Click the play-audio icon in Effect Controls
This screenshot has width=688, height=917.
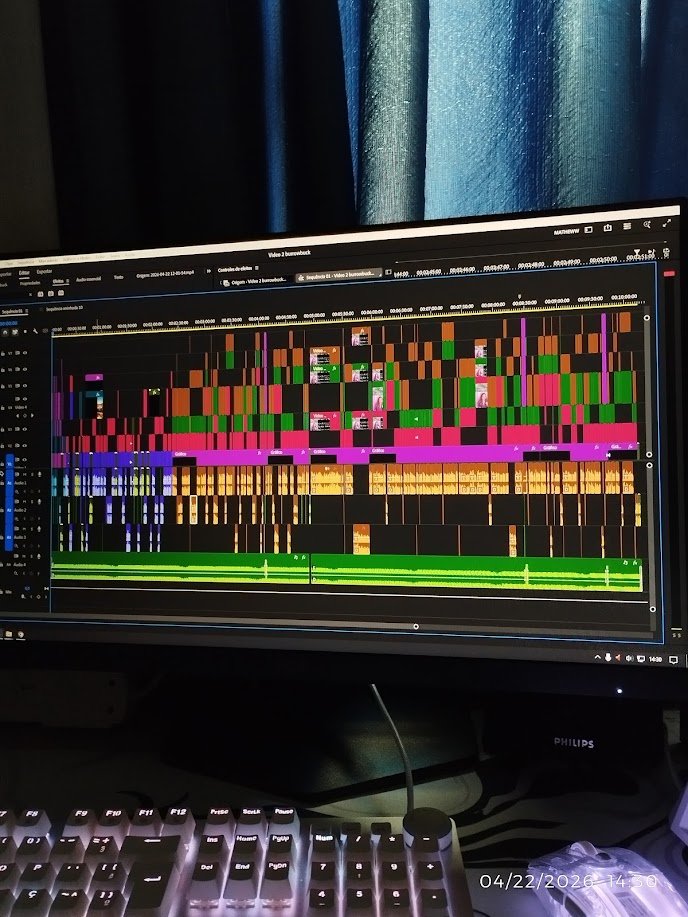(x=651, y=251)
